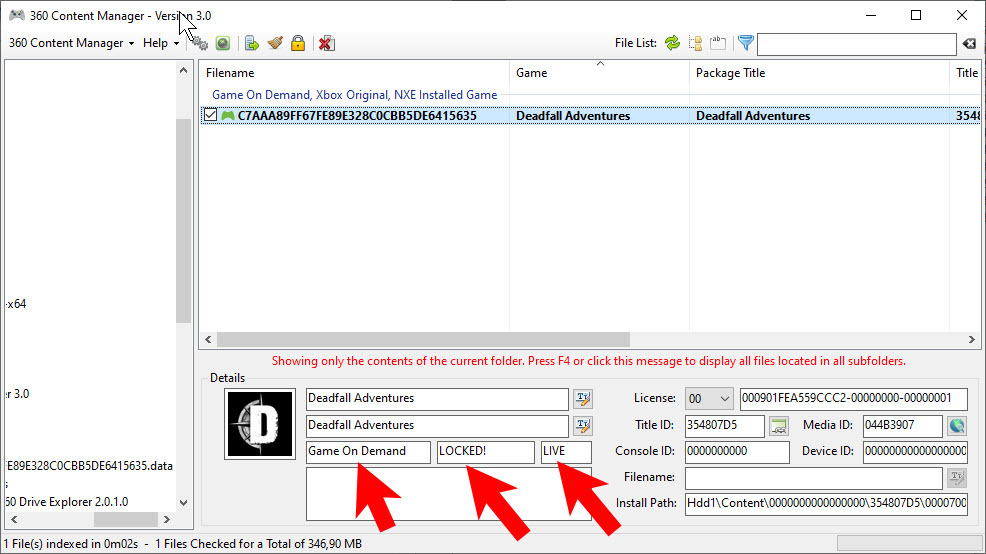Click the red X delete icon

pos(326,43)
